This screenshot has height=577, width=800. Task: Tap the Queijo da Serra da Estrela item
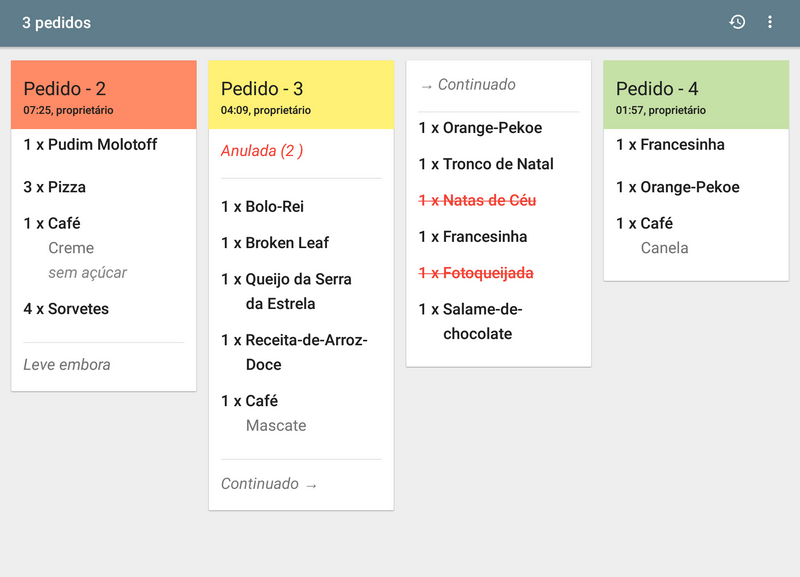point(287,291)
